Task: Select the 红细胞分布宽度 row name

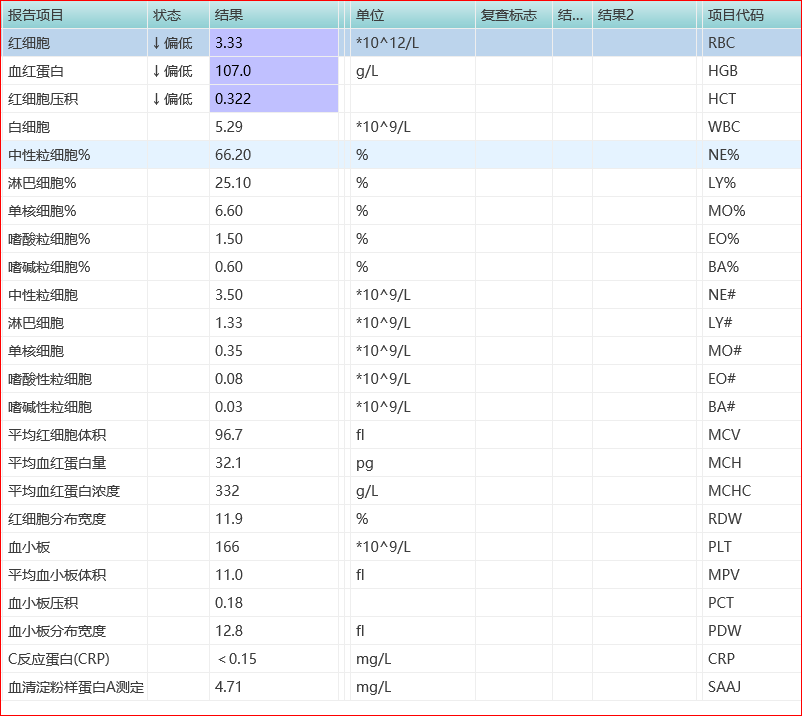Action: coord(57,519)
